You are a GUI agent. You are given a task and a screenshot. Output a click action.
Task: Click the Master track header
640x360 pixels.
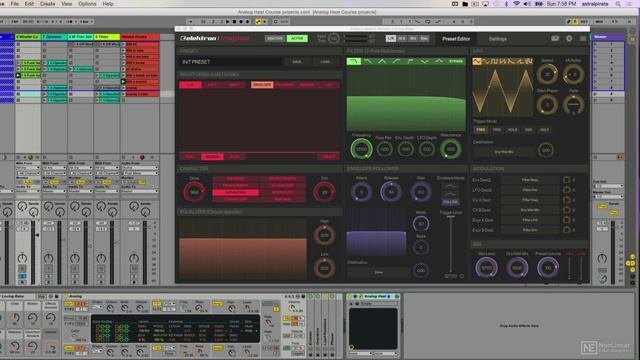click(x=608, y=37)
